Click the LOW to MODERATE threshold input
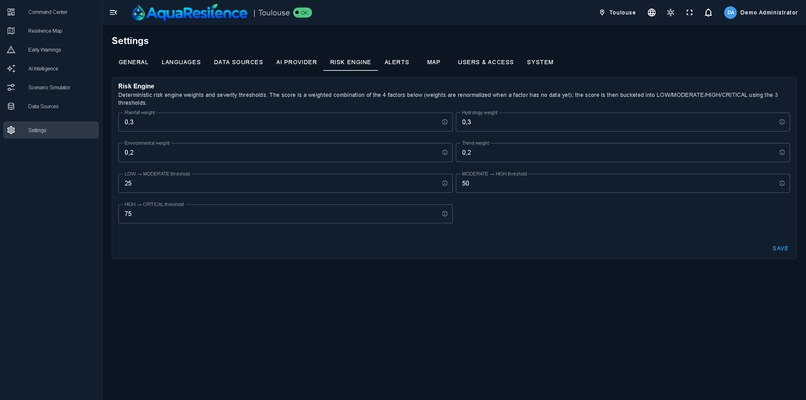This screenshot has width=806, height=400. 285,183
